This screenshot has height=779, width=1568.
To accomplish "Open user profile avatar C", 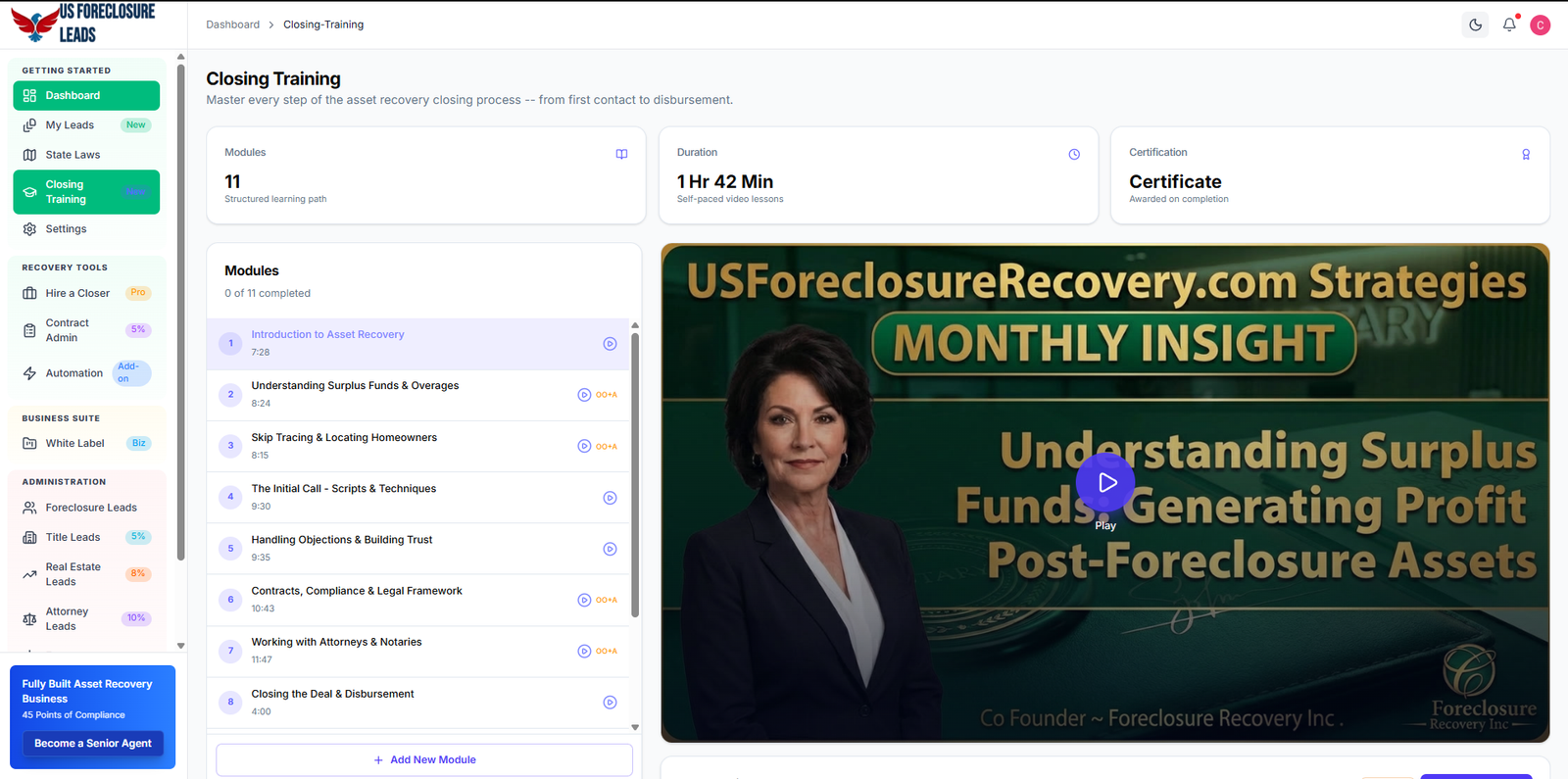I will point(1541,25).
